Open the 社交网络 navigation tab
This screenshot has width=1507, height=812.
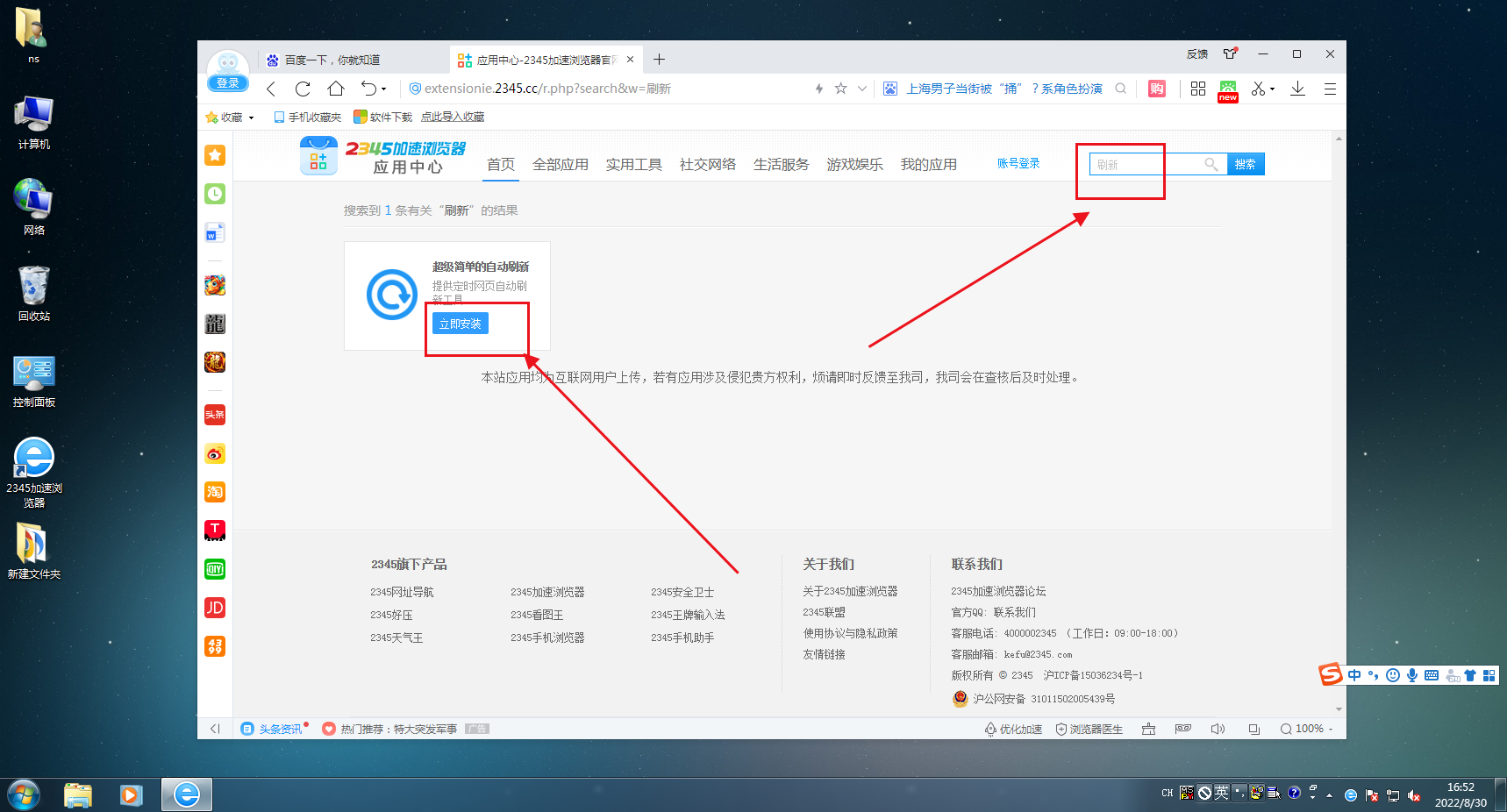click(708, 164)
